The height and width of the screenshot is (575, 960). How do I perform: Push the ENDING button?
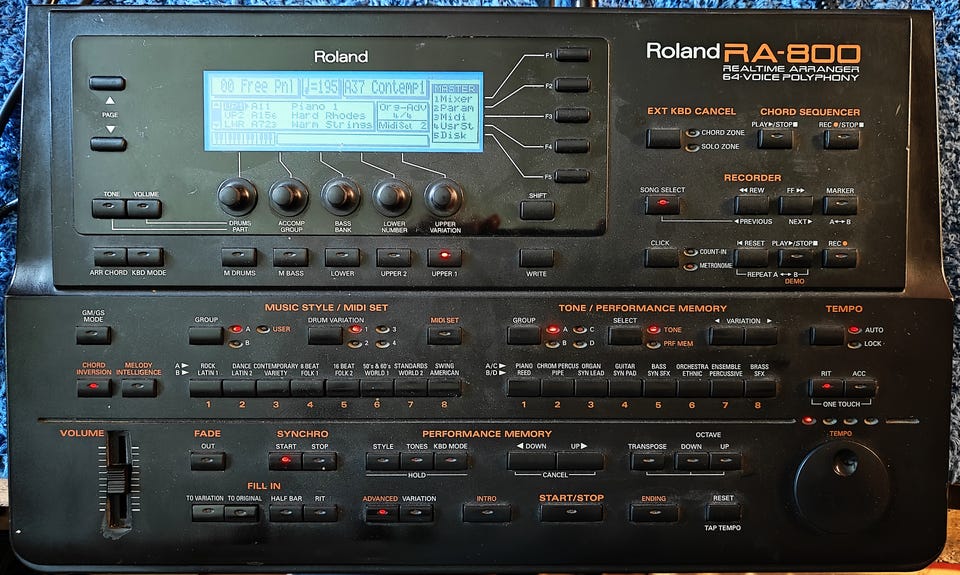(654, 513)
